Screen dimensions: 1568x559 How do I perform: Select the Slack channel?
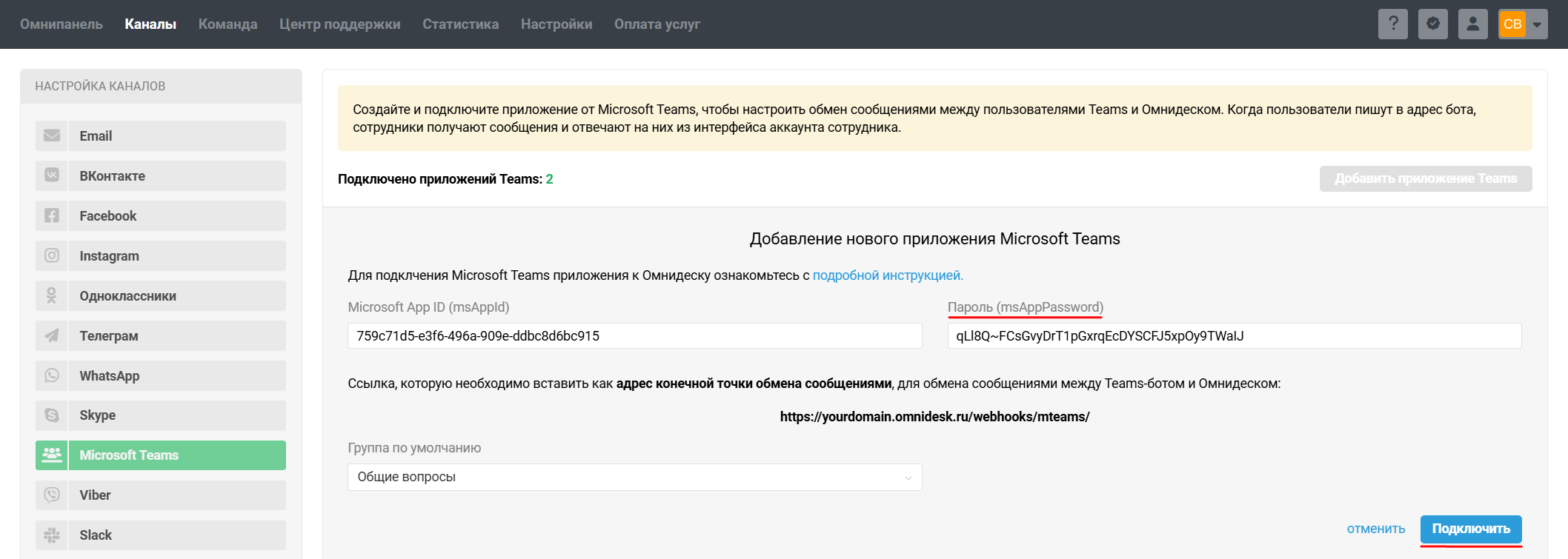[161, 535]
